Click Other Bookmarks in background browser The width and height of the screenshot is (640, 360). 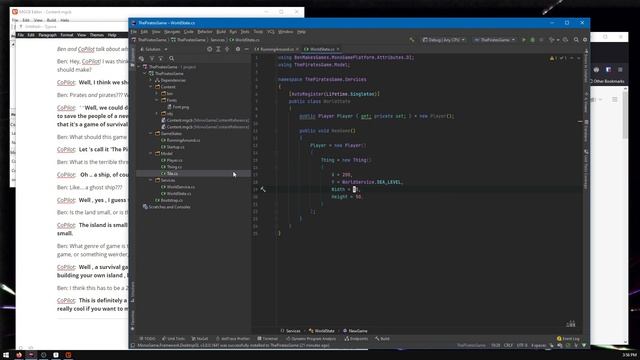[x=608, y=81]
